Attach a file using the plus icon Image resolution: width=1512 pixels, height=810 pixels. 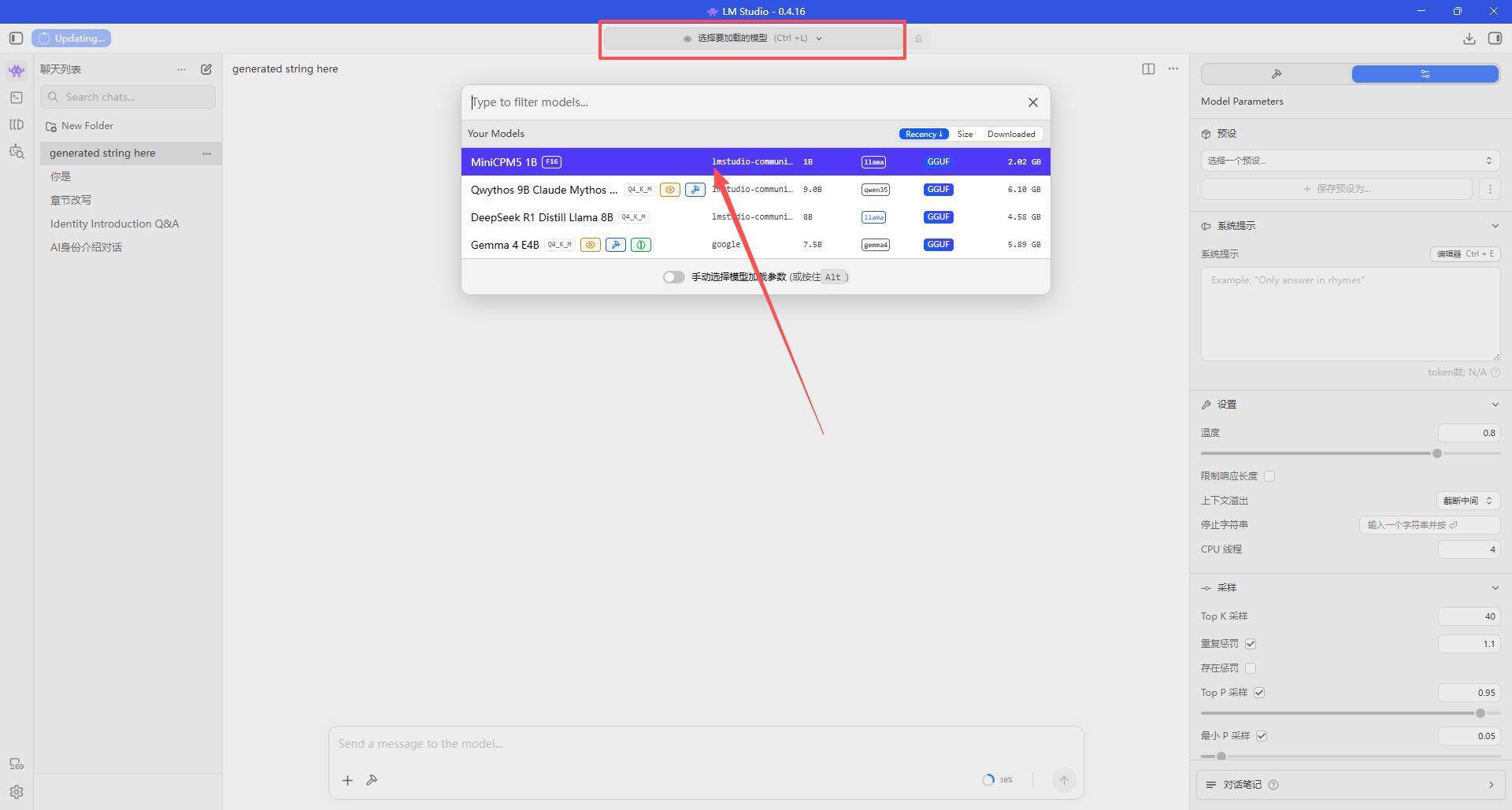point(347,780)
